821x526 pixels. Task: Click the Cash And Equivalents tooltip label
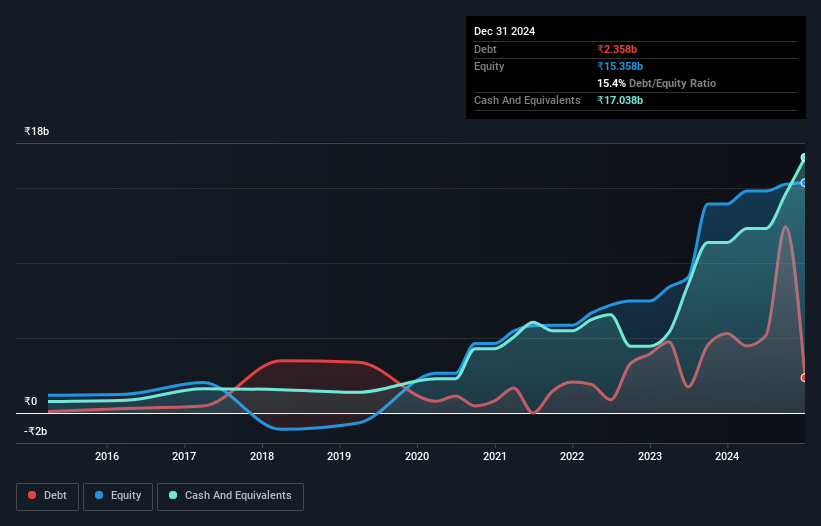coord(527,100)
